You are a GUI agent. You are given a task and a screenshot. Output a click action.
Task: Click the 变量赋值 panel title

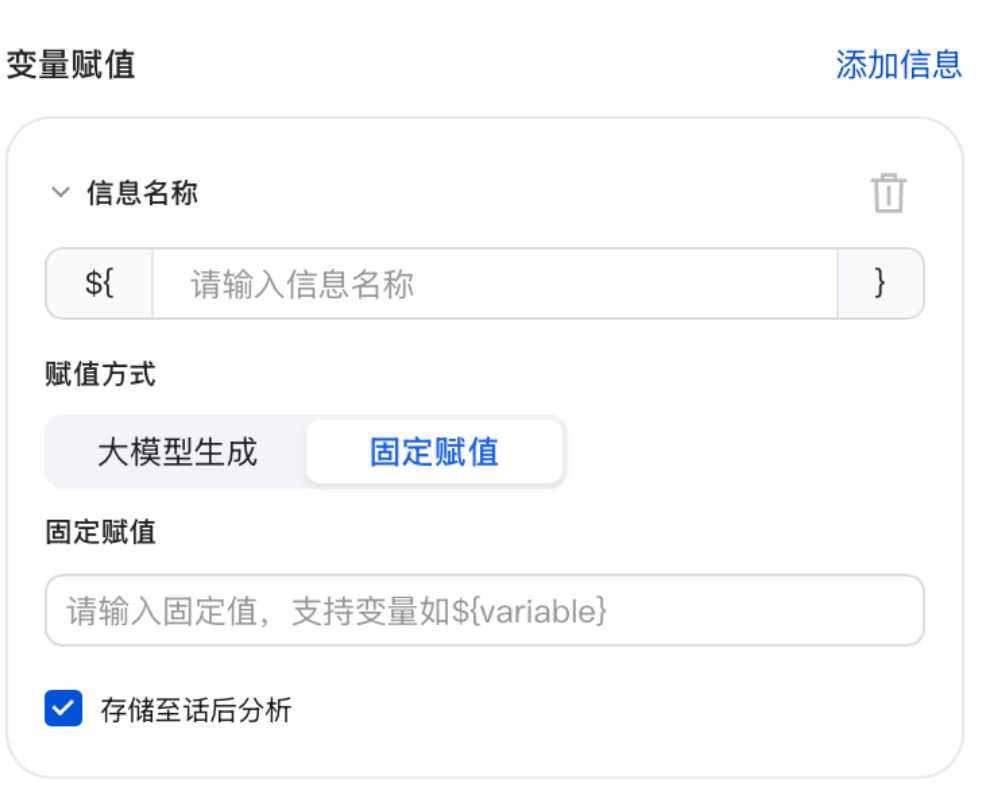coord(71,64)
